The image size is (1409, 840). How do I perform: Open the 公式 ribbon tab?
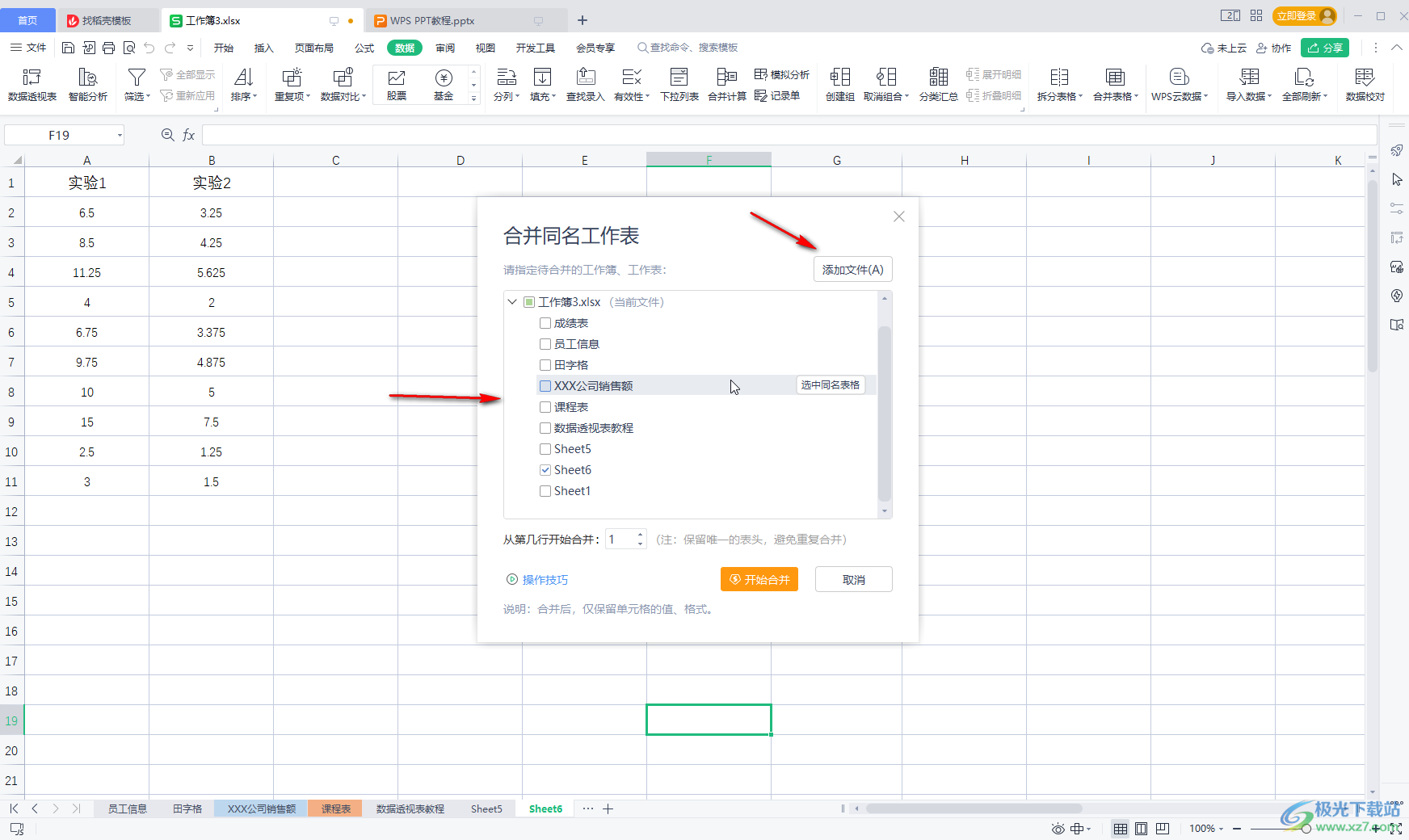[364, 48]
